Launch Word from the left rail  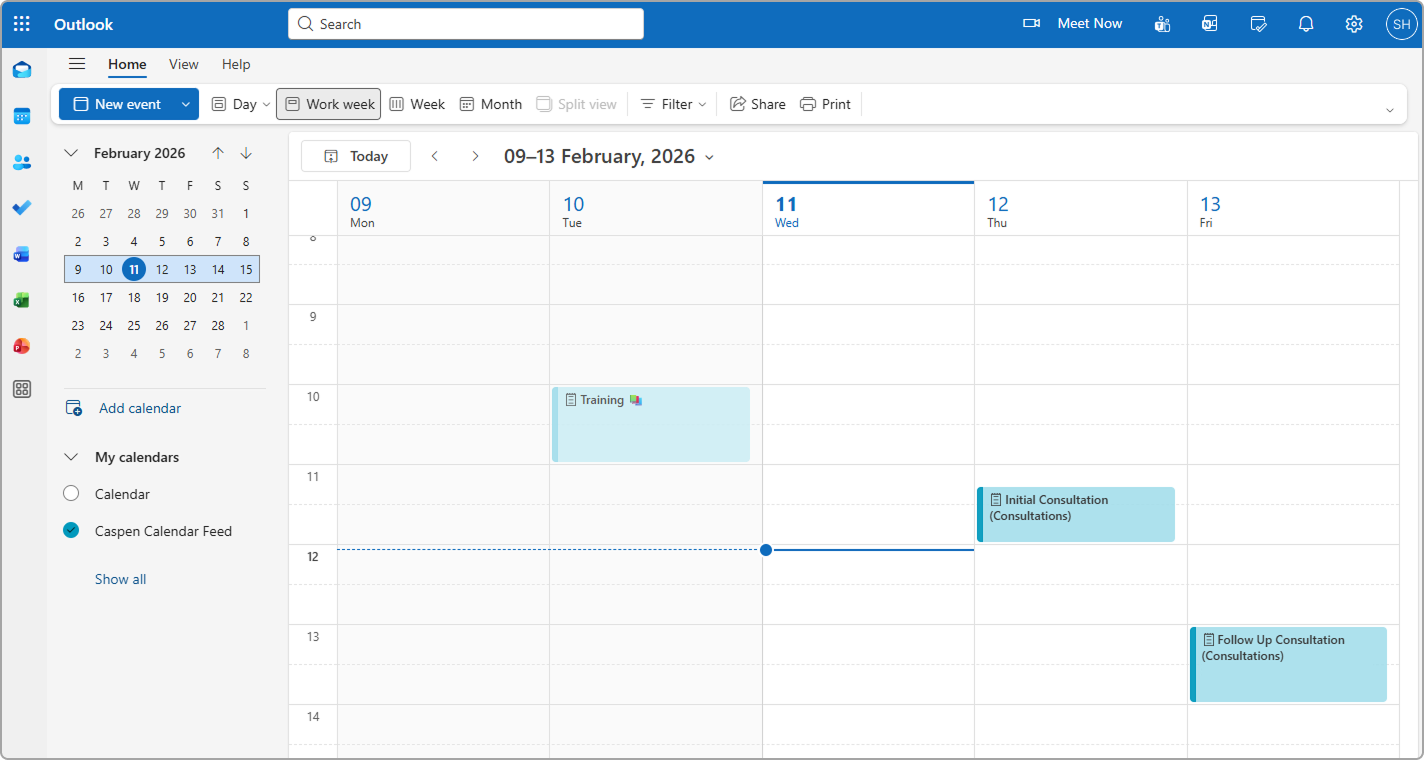22,254
